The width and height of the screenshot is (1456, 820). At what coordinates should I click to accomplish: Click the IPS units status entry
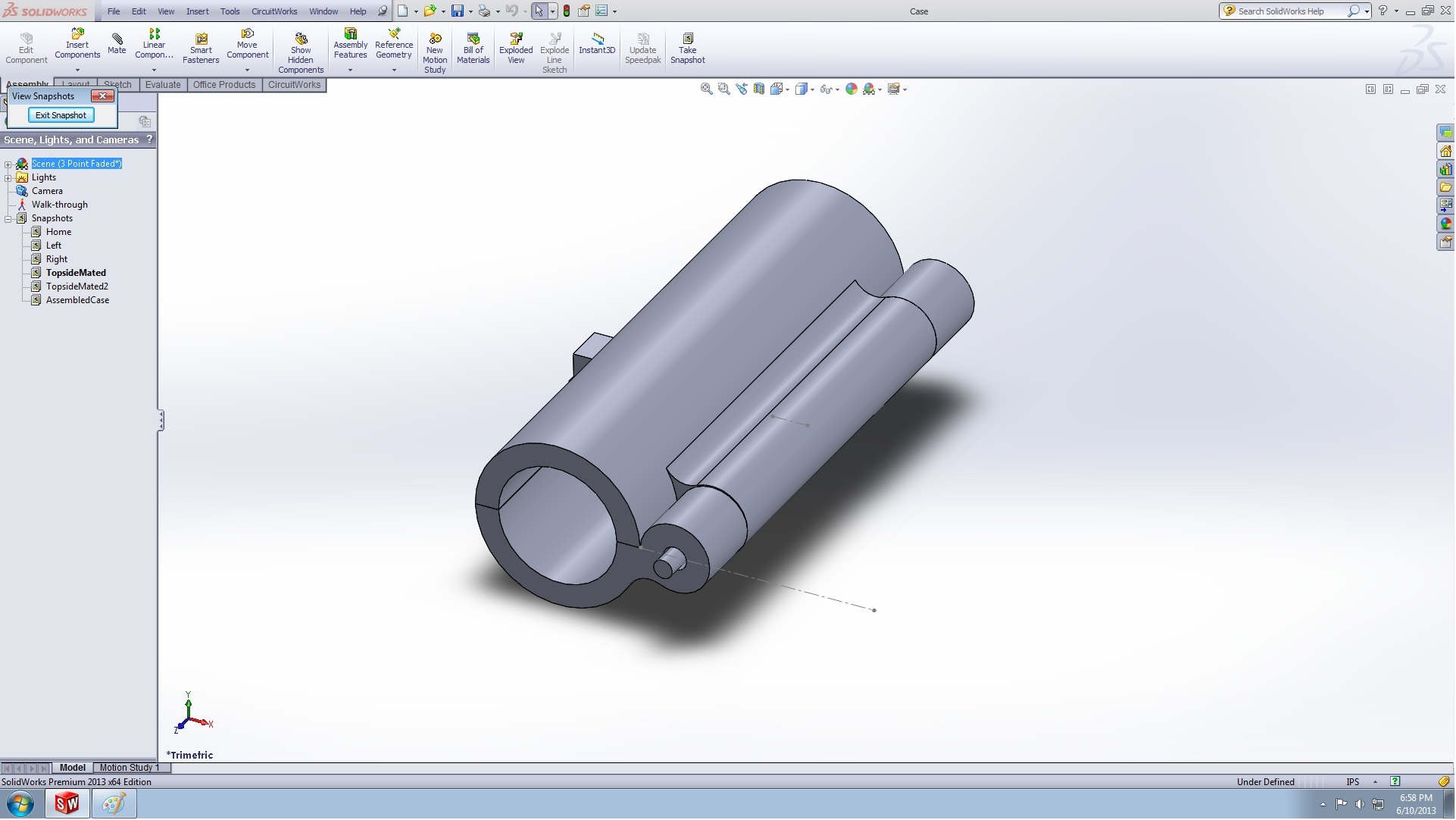point(1353,783)
